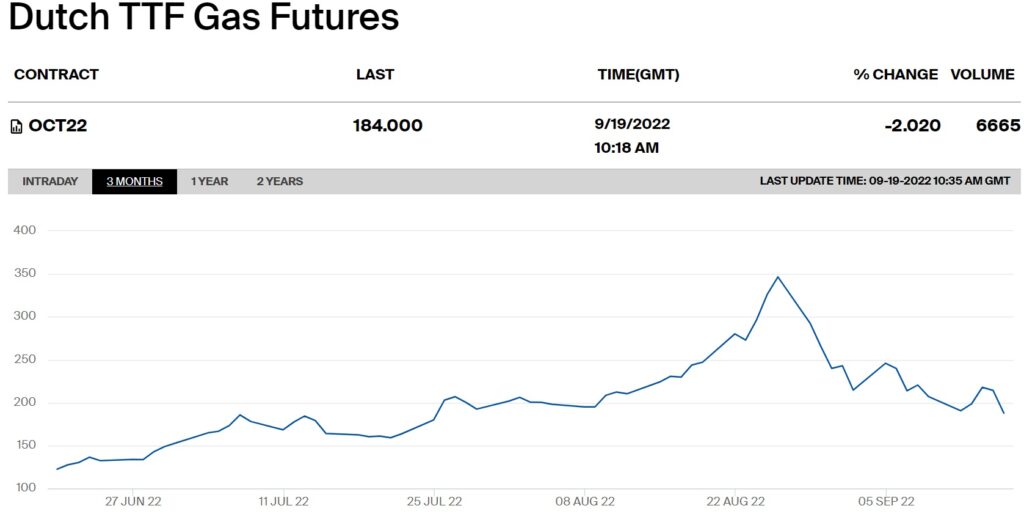Click the 22 AUG 22 axis label
The image size is (1024, 514).
pyautogui.click(x=735, y=502)
